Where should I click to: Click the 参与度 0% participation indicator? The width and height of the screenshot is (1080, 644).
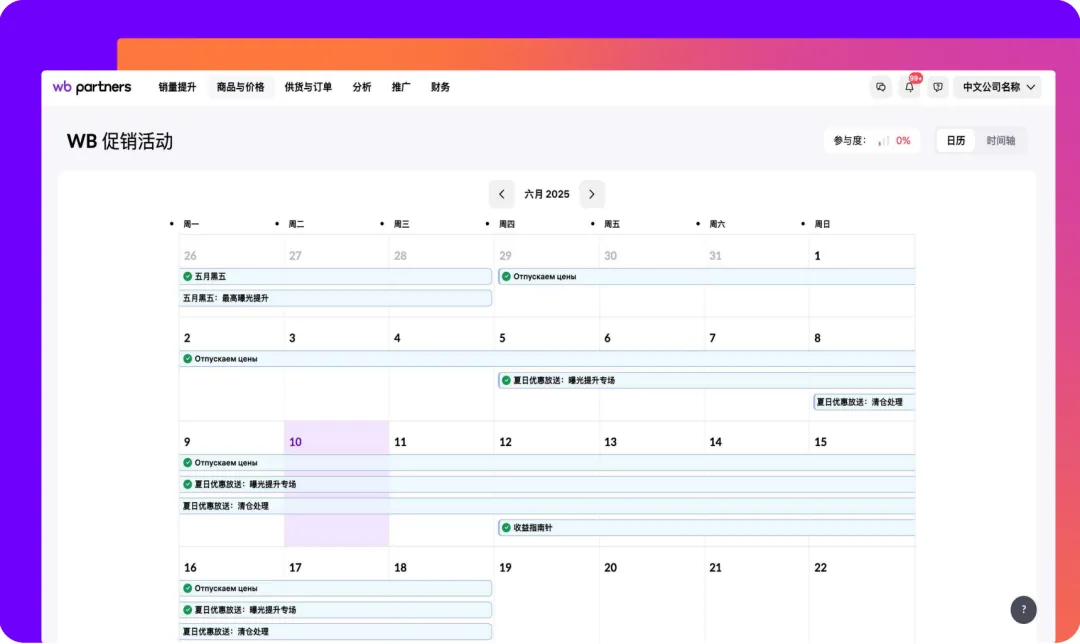pos(872,141)
